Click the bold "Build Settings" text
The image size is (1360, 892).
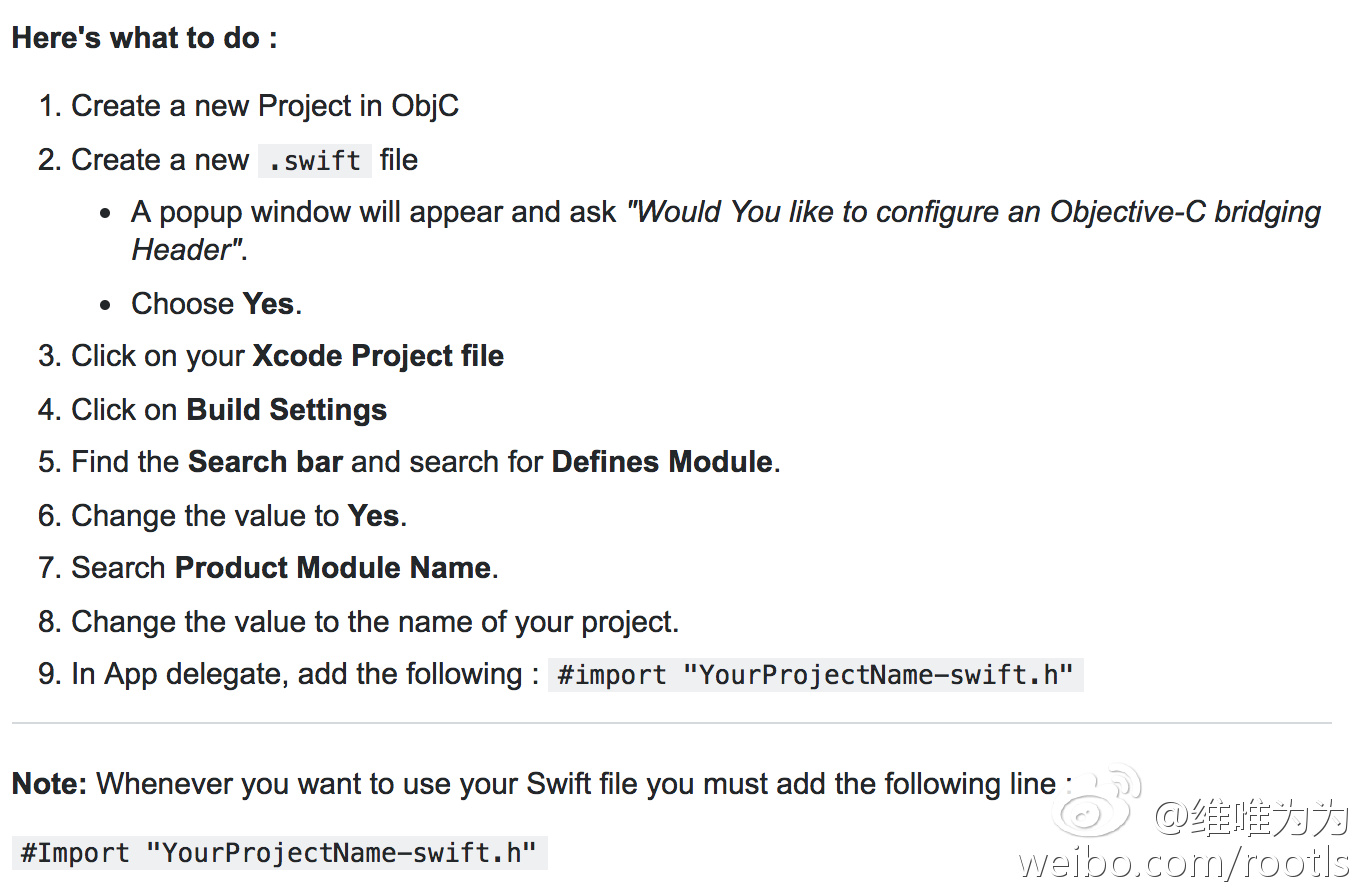point(287,410)
